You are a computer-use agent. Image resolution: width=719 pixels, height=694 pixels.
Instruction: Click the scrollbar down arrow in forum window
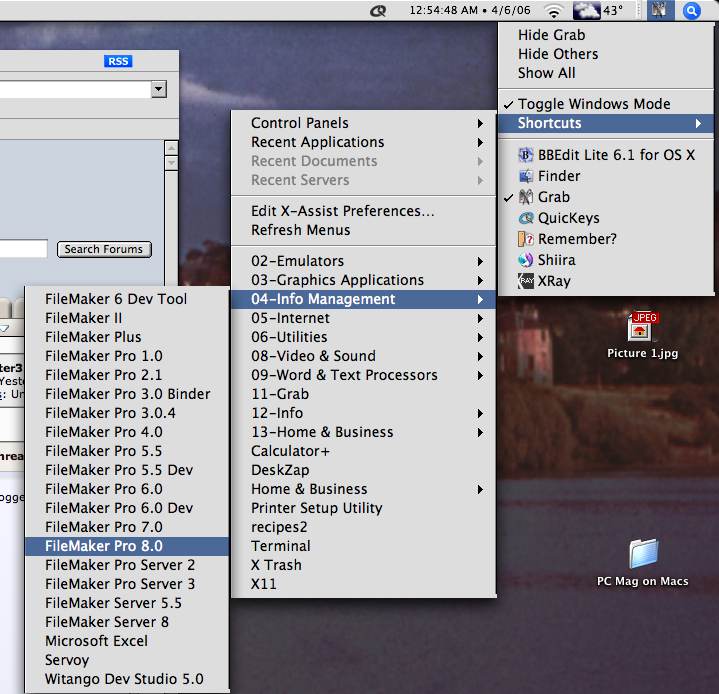pos(171,162)
